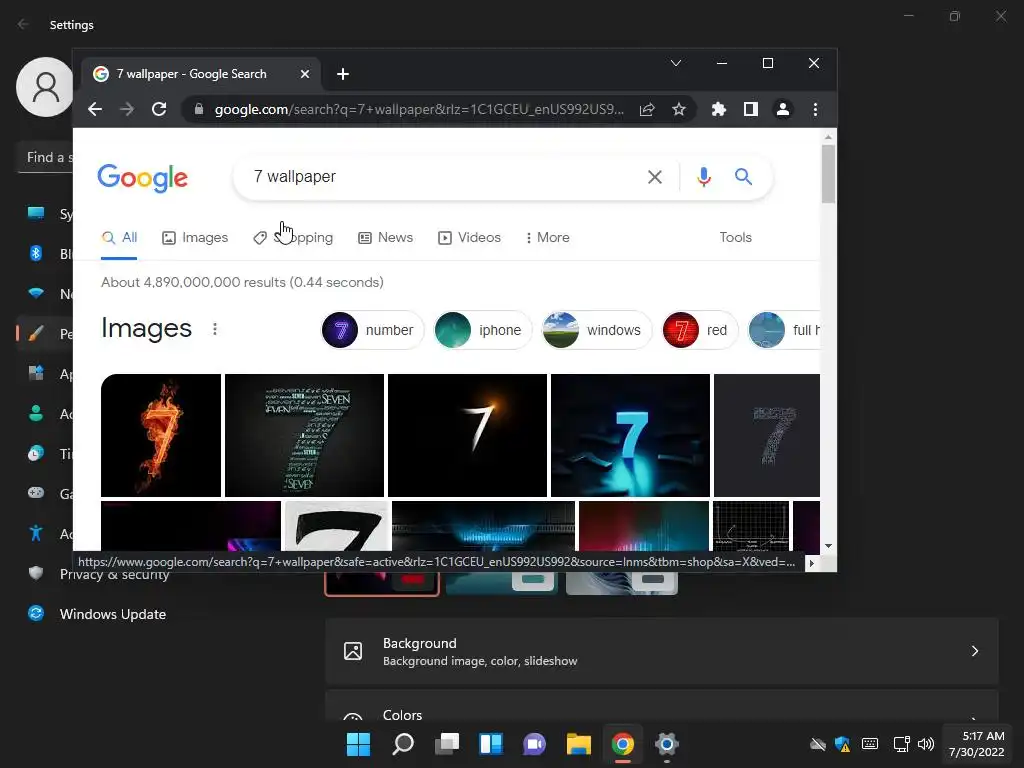
Task: Select Gaming controller icon in Settings sidebar
Action: [x=36, y=493]
